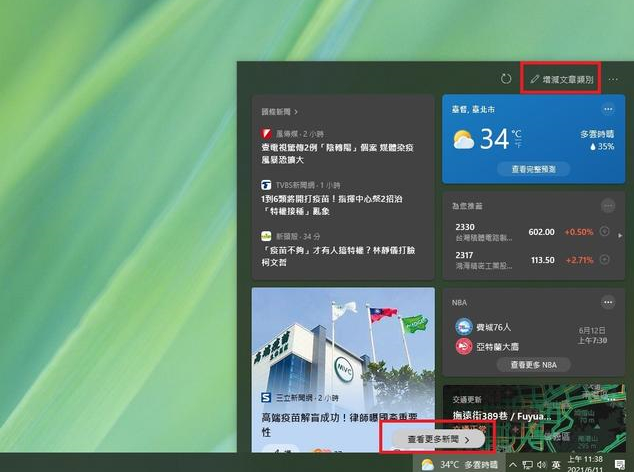
Task: Open 增減文章類別 to edit article categories
Action: coord(562,79)
